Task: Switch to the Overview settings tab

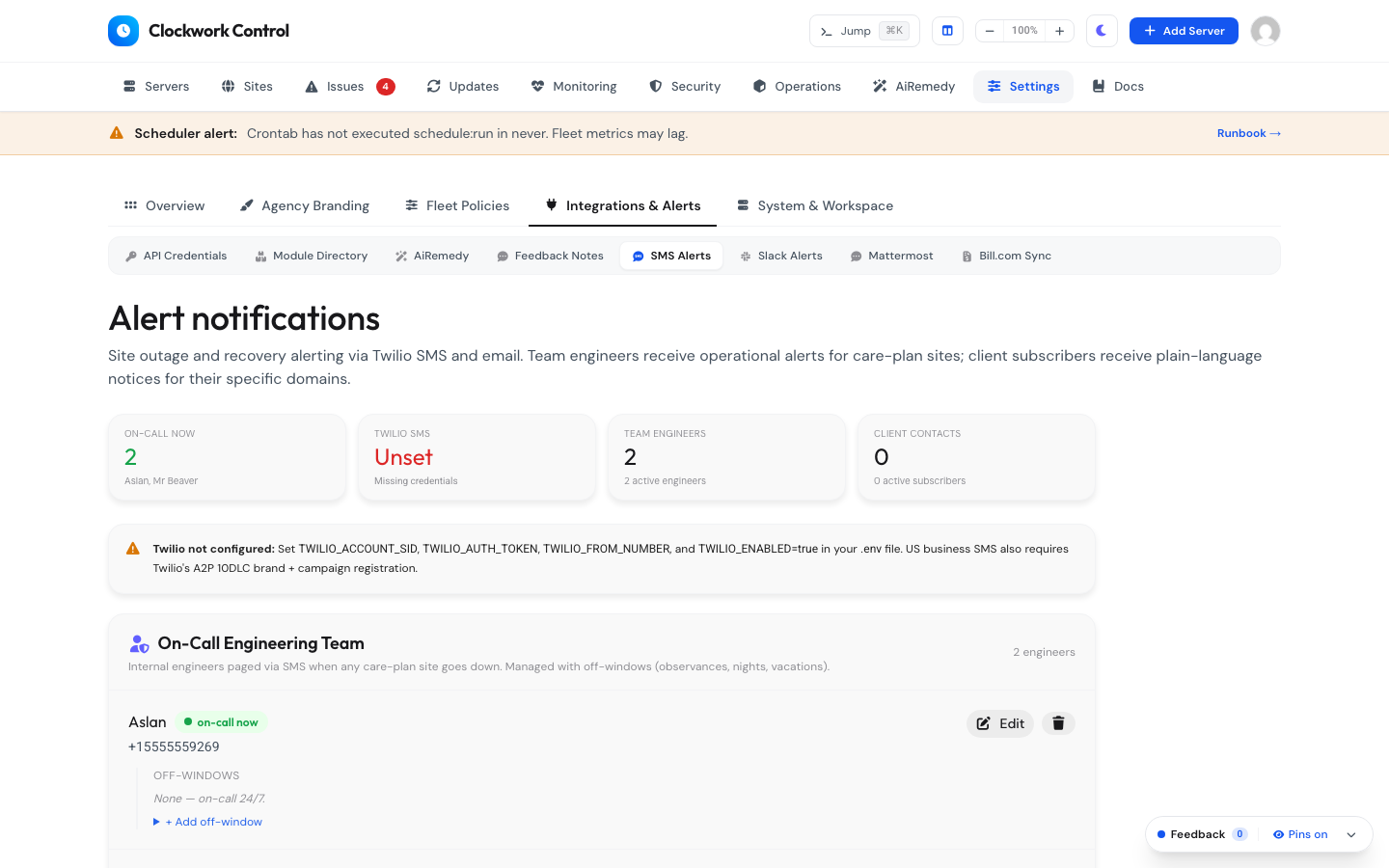Action: point(164,205)
